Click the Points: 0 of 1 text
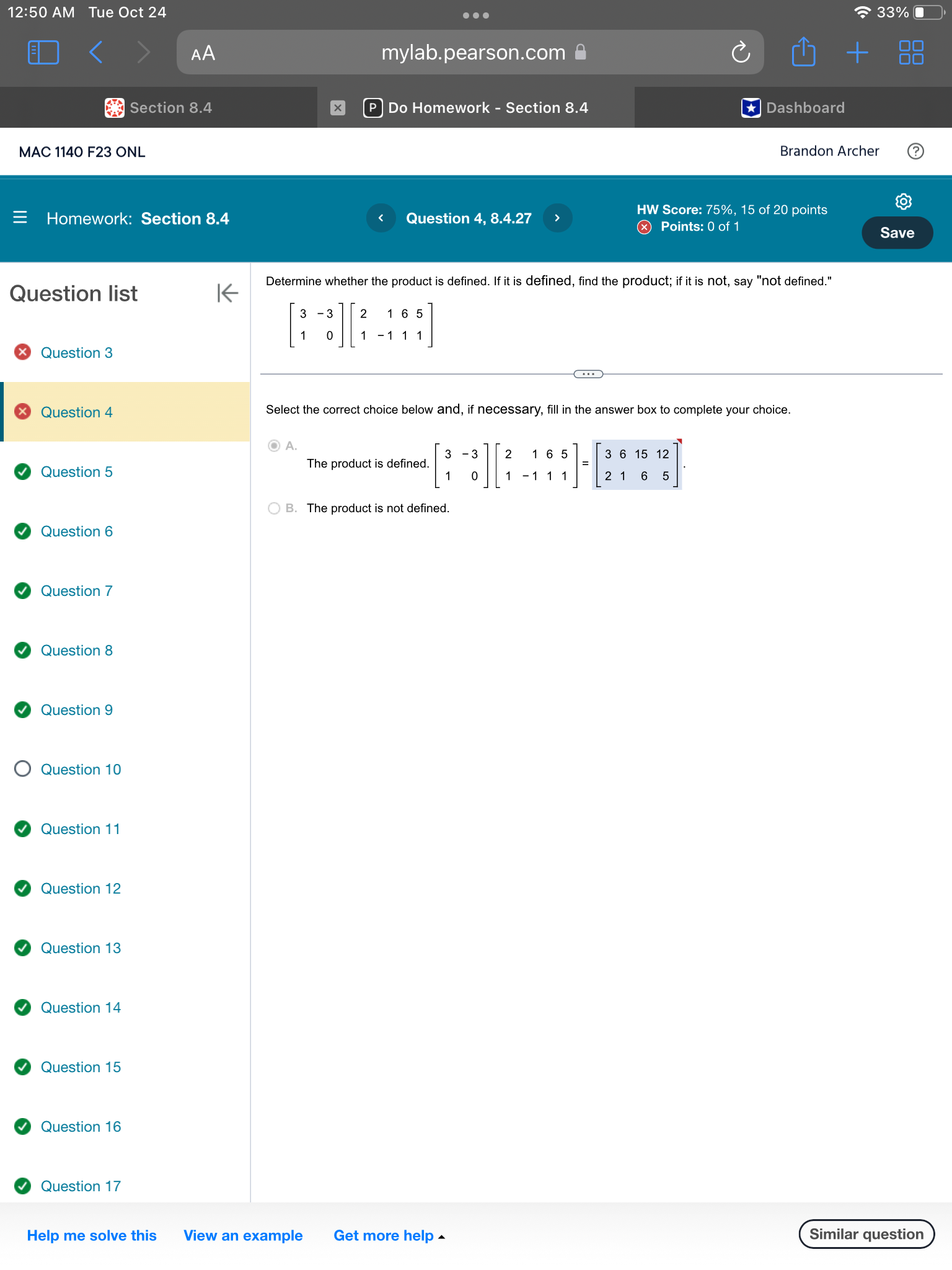 [699, 226]
